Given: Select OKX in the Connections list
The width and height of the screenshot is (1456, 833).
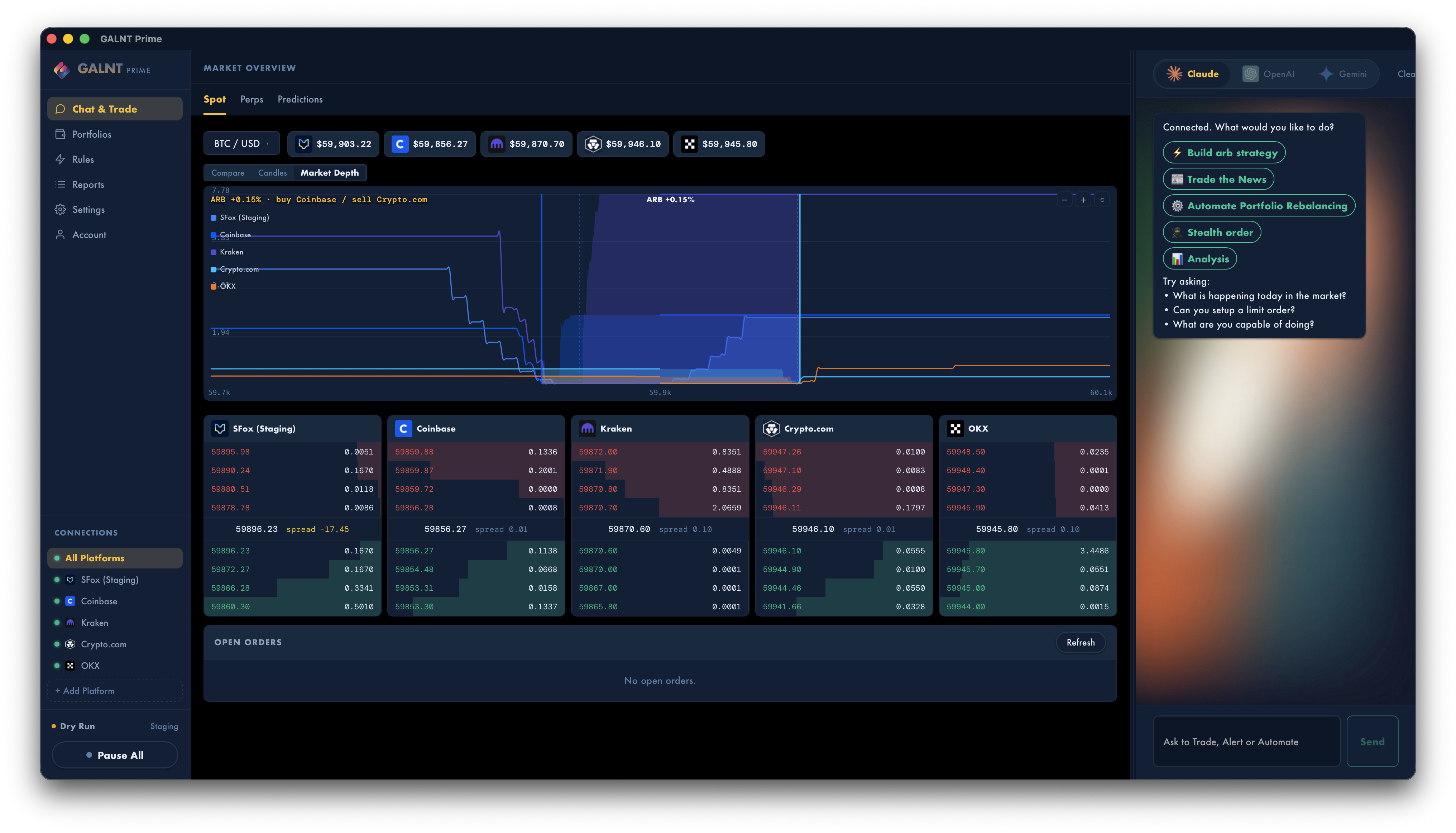Looking at the screenshot, I should click(x=115, y=665).
